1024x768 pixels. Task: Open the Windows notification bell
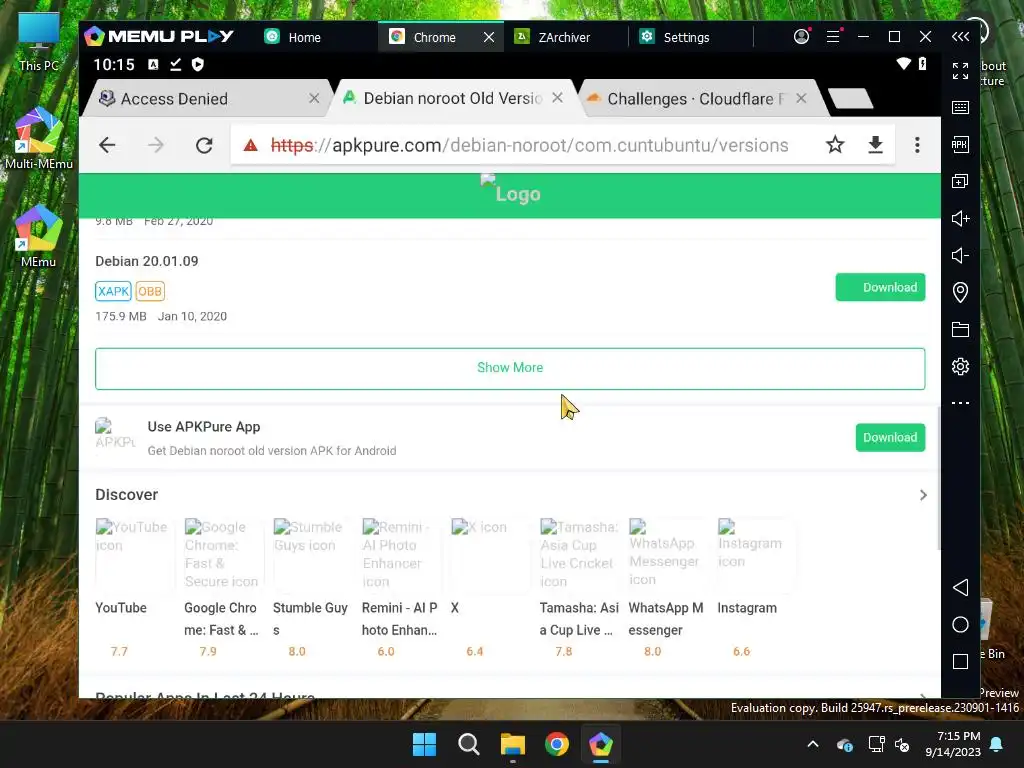coord(997,744)
